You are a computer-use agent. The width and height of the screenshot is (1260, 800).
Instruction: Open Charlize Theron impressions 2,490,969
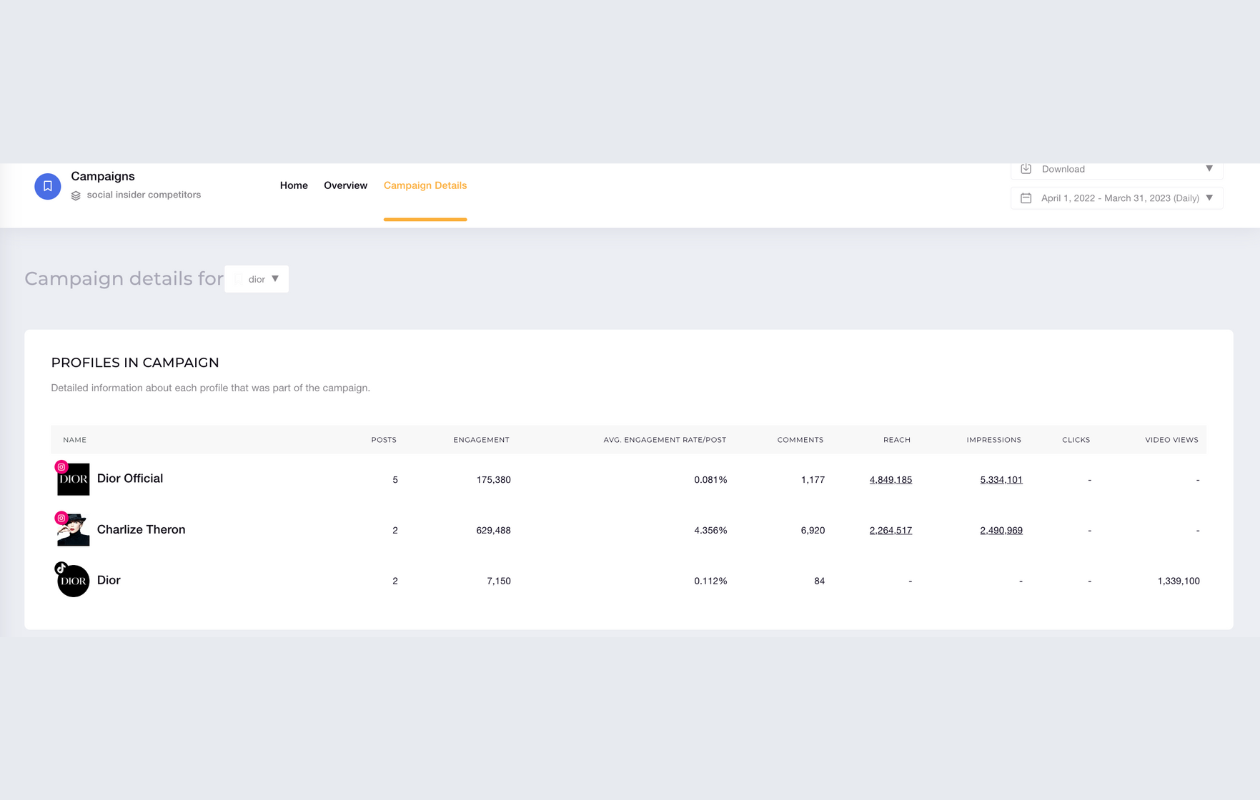[x=1001, y=530]
